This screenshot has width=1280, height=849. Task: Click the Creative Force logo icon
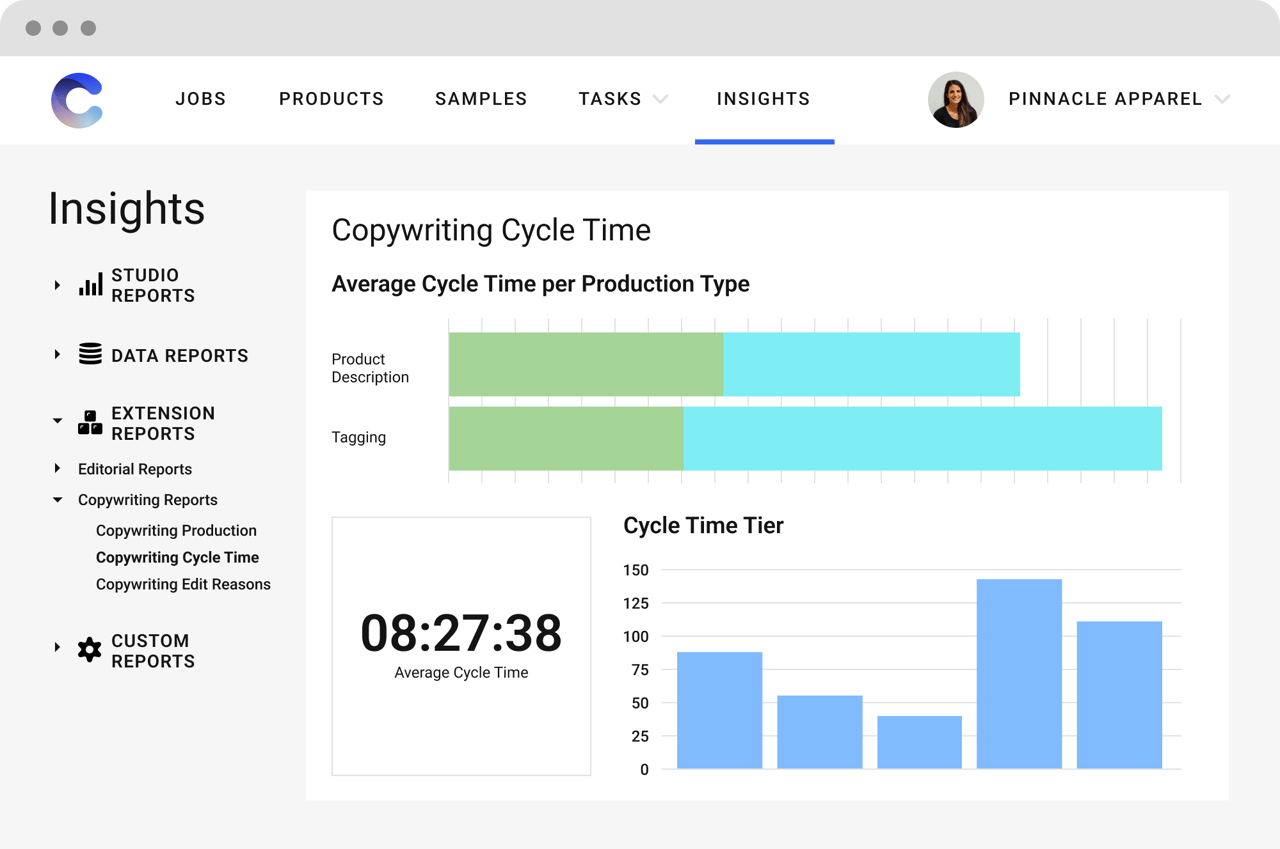(77, 100)
